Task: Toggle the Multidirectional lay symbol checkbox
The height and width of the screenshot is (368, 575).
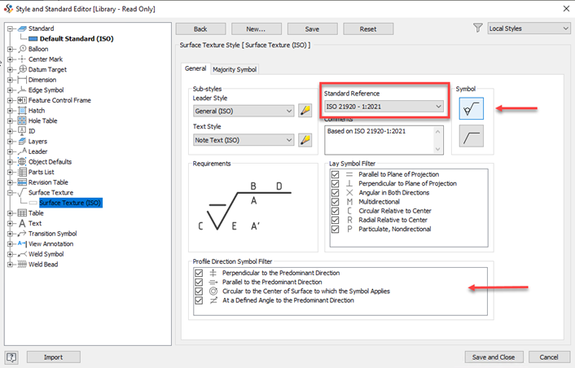Action: point(335,202)
